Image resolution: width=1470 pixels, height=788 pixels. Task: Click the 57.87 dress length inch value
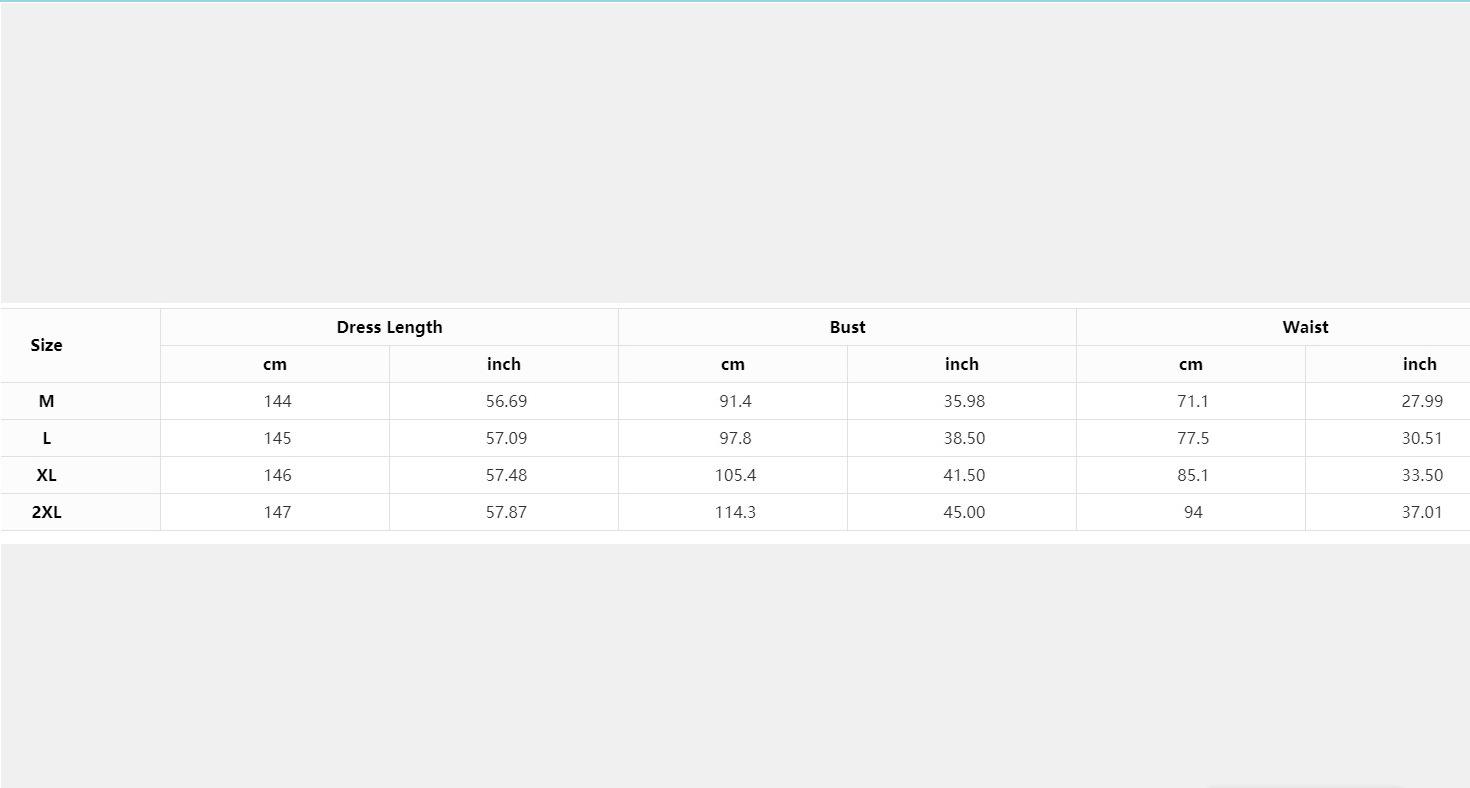[x=506, y=512]
